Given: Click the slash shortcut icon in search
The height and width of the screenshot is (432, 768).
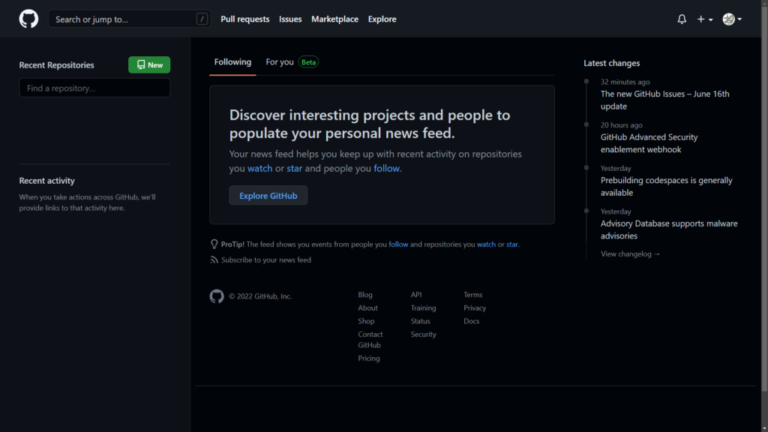Looking at the screenshot, I should pyautogui.click(x=202, y=19).
